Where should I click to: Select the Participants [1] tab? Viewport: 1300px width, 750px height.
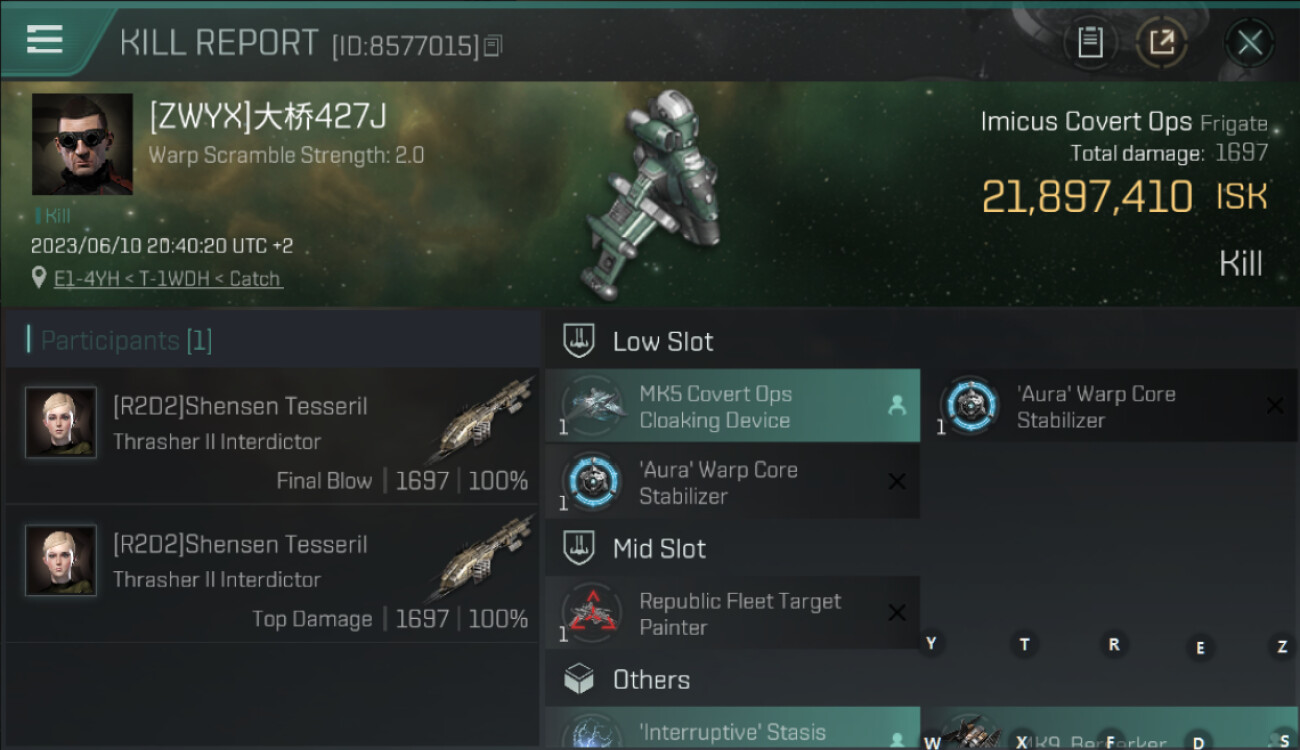point(126,340)
